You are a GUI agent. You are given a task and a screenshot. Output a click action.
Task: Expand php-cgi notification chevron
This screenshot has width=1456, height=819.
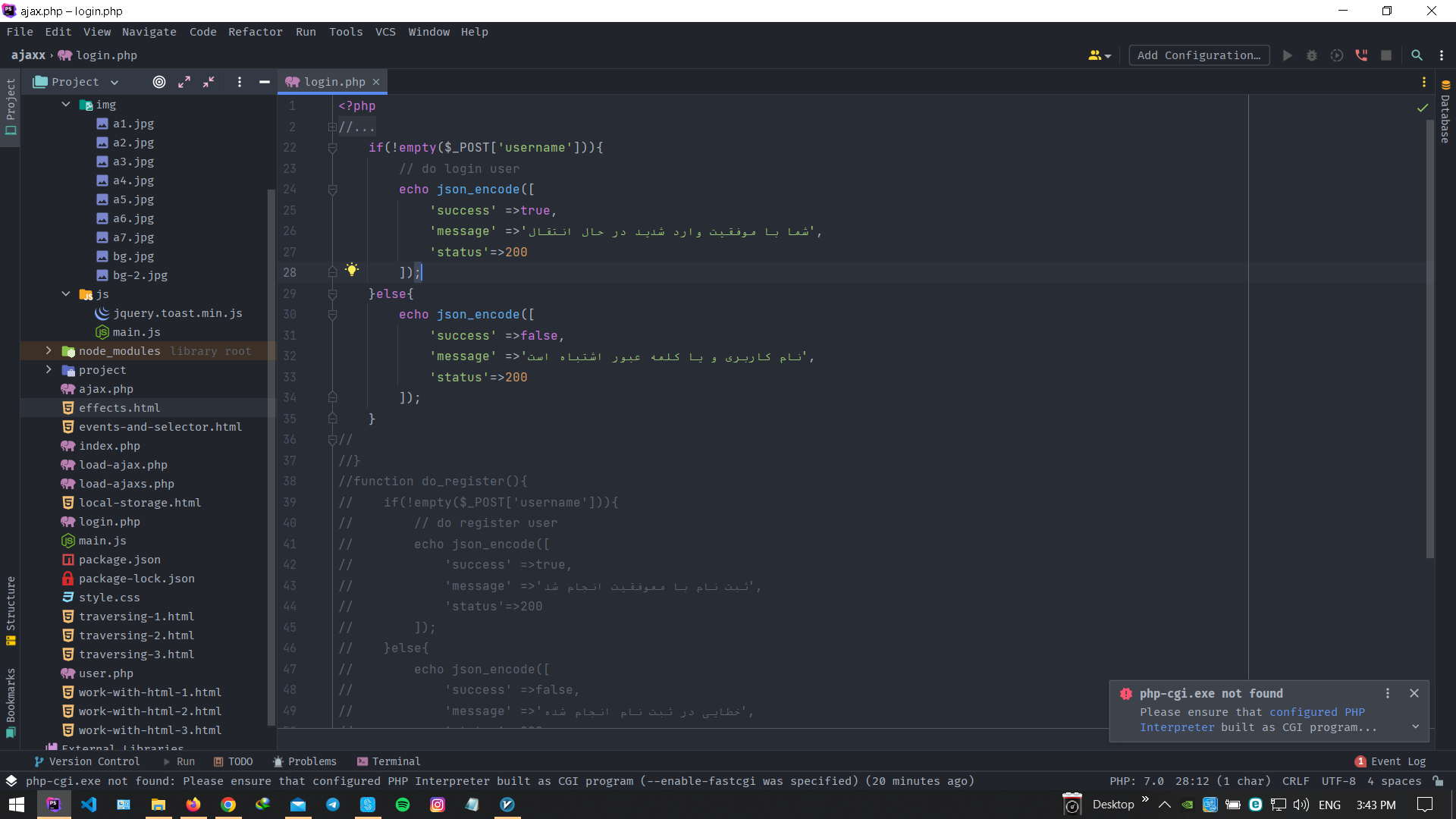(1415, 726)
